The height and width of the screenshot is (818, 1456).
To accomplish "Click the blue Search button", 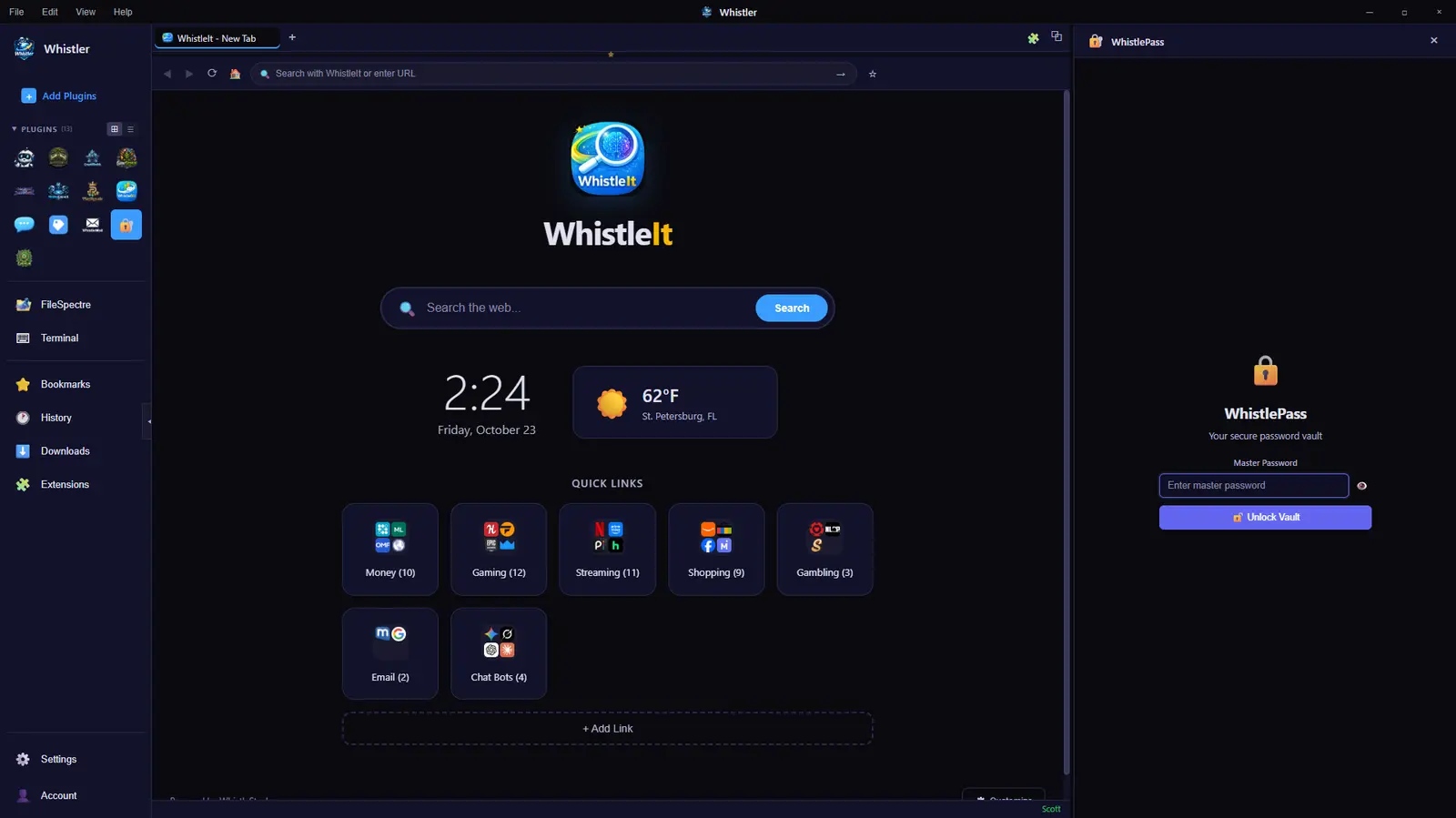I will click(x=792, y=308).
